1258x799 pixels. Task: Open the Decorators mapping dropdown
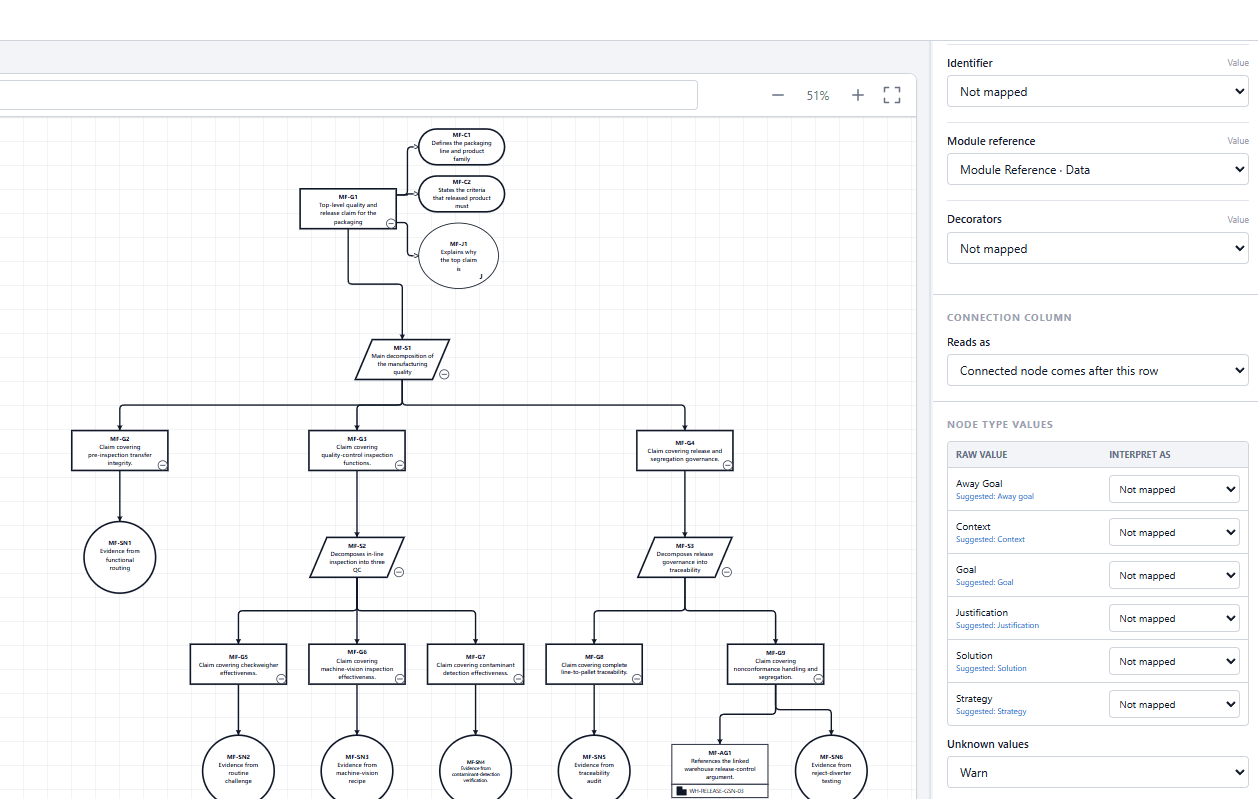pyautogui.click(x=1097, y=249)
